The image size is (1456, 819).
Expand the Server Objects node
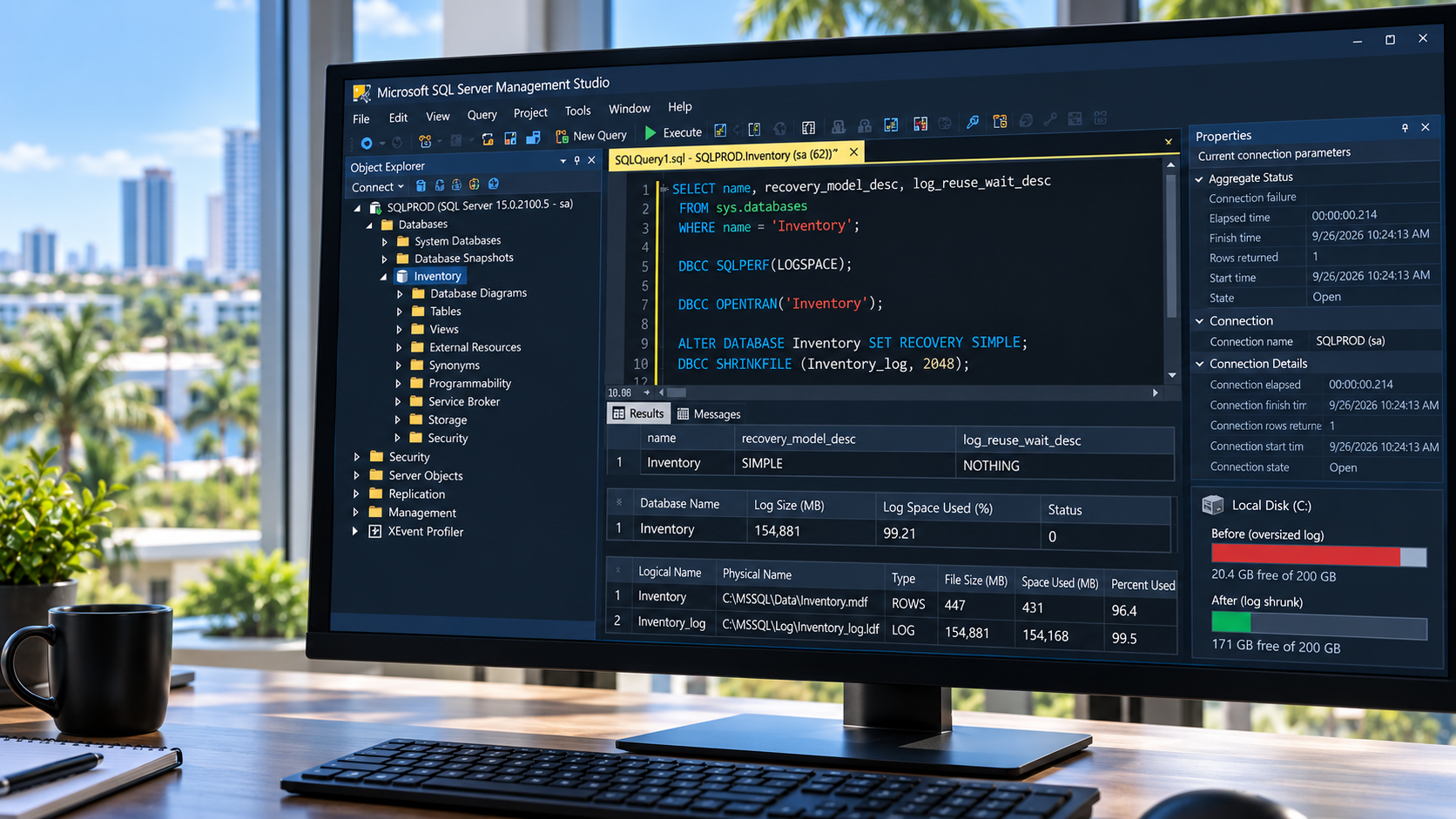pos(356,475)
